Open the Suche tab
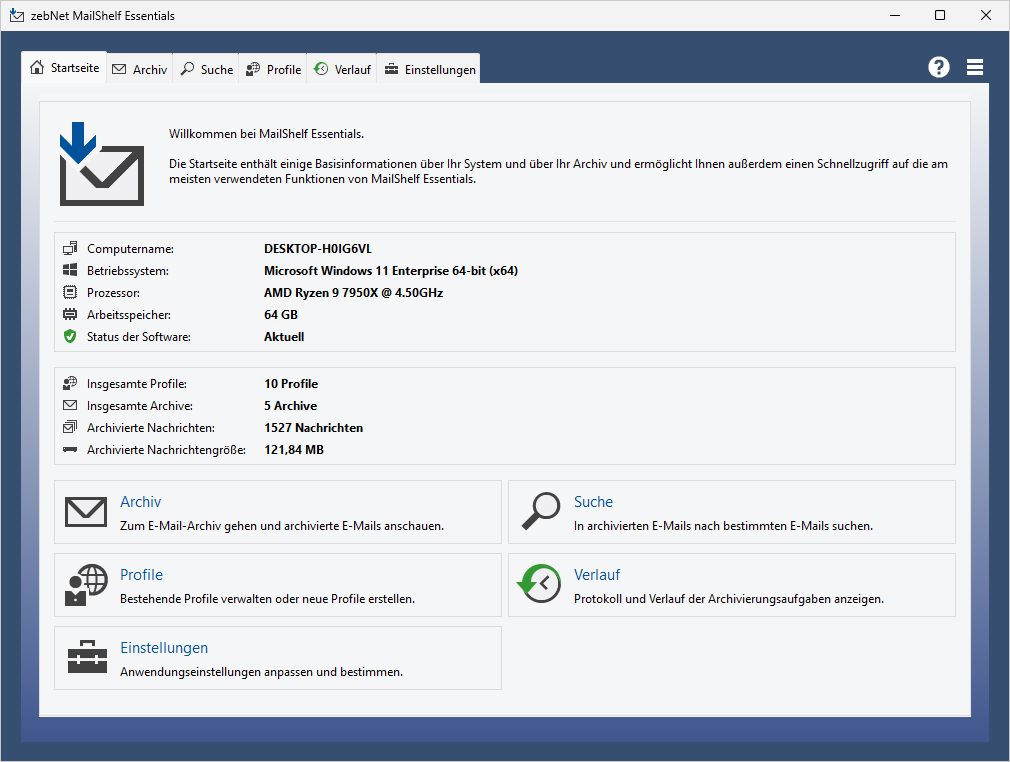Image resolution: width=1010 pixels, height=762 pixels. pos(206,69)
